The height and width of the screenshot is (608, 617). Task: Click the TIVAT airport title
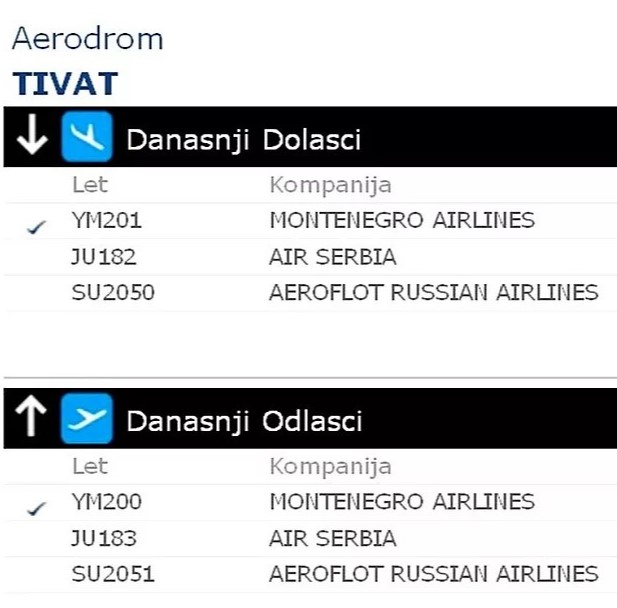[x=65, y=84]
